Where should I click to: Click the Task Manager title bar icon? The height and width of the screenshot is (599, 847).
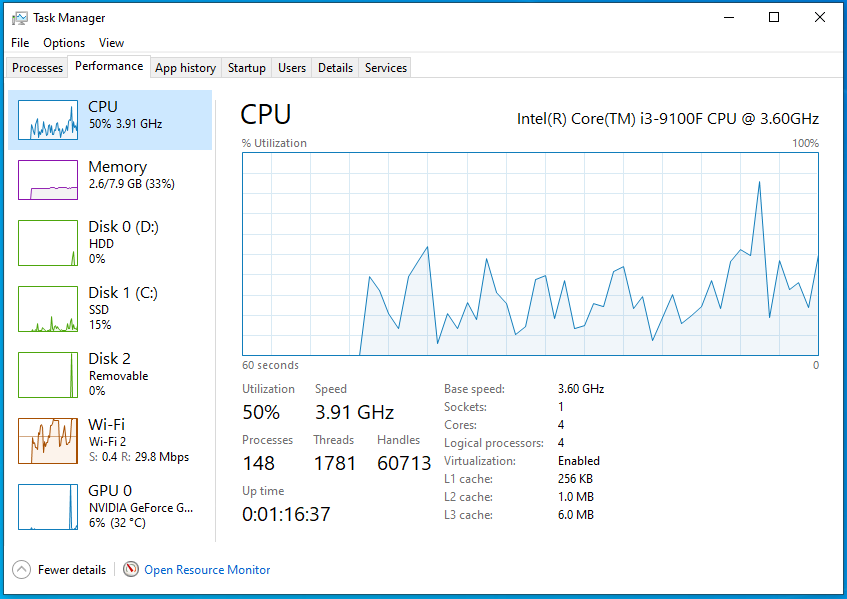pyautogui.click(x=20, y=18)
